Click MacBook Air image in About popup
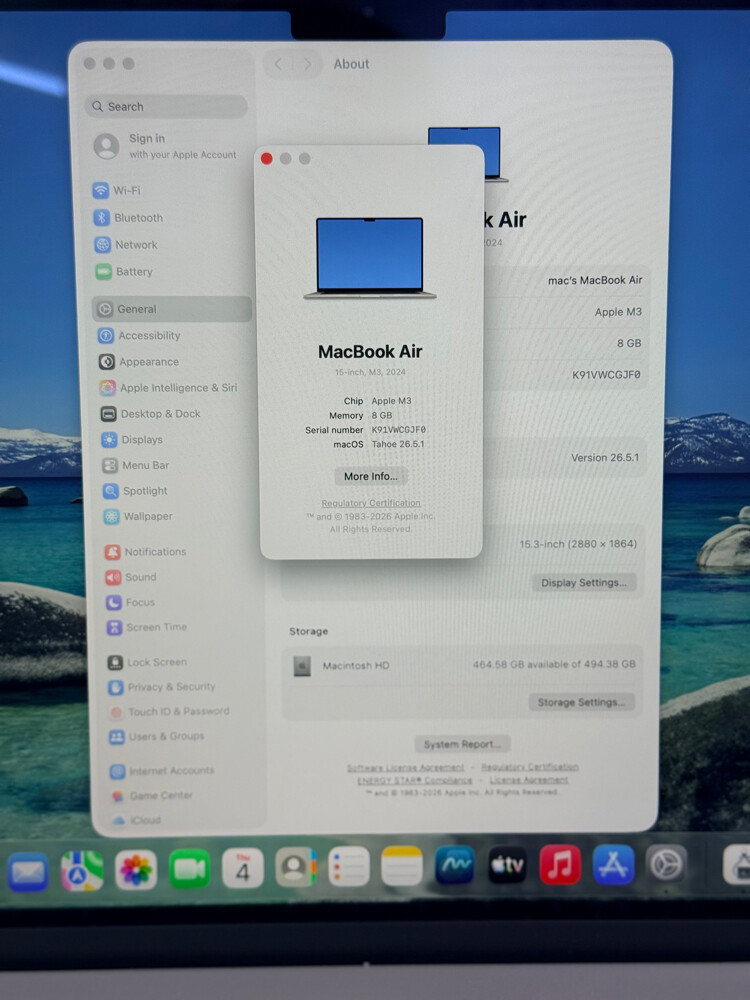Viewport: 750px width, 1000px height. click(x=370, y=258)
